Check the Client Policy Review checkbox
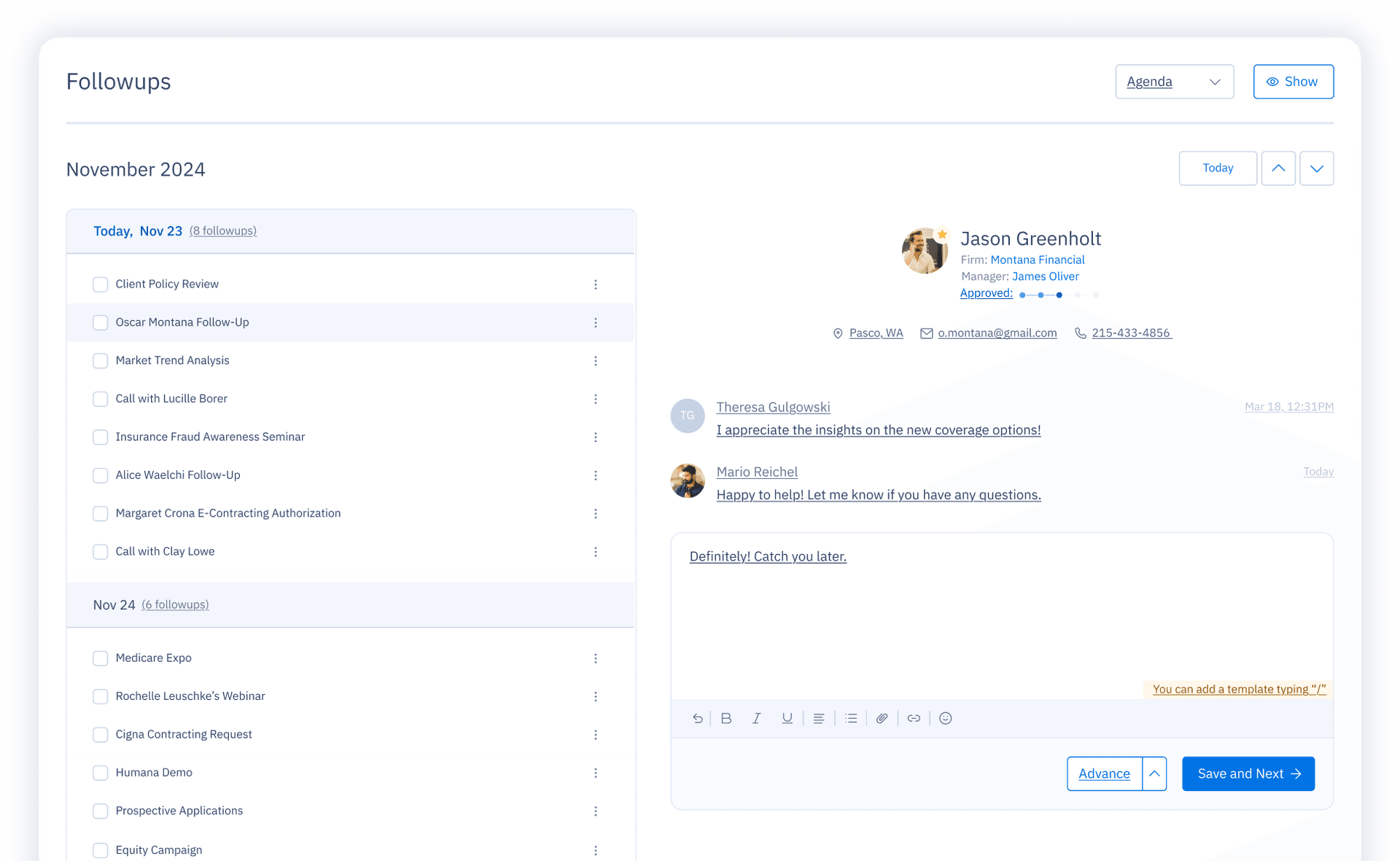The width and height of the screenshot is (1400, 861). coord(101,284)
